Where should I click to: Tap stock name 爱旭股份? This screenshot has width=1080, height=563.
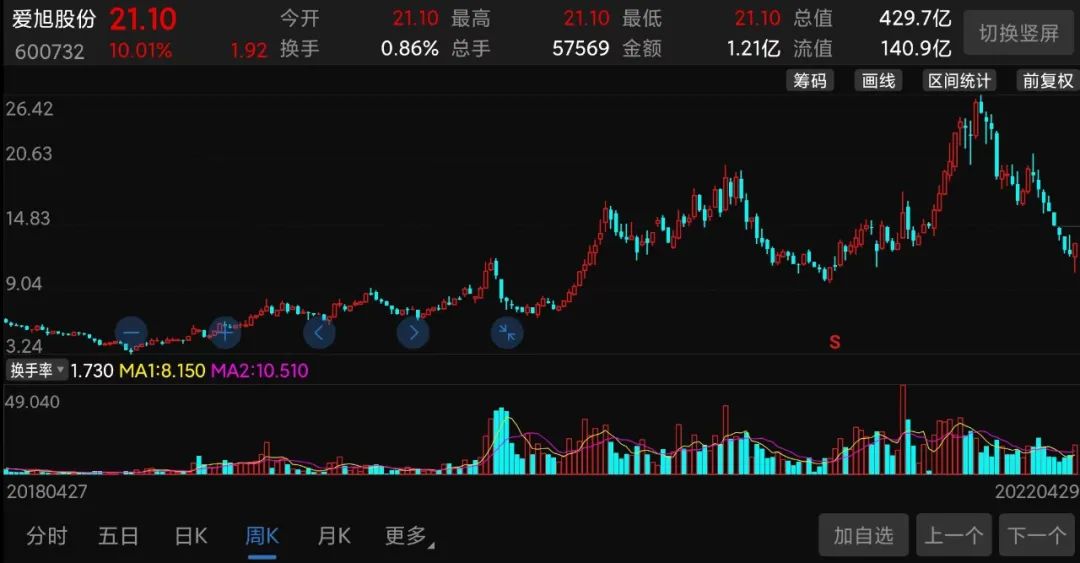[x=54, y=19]
